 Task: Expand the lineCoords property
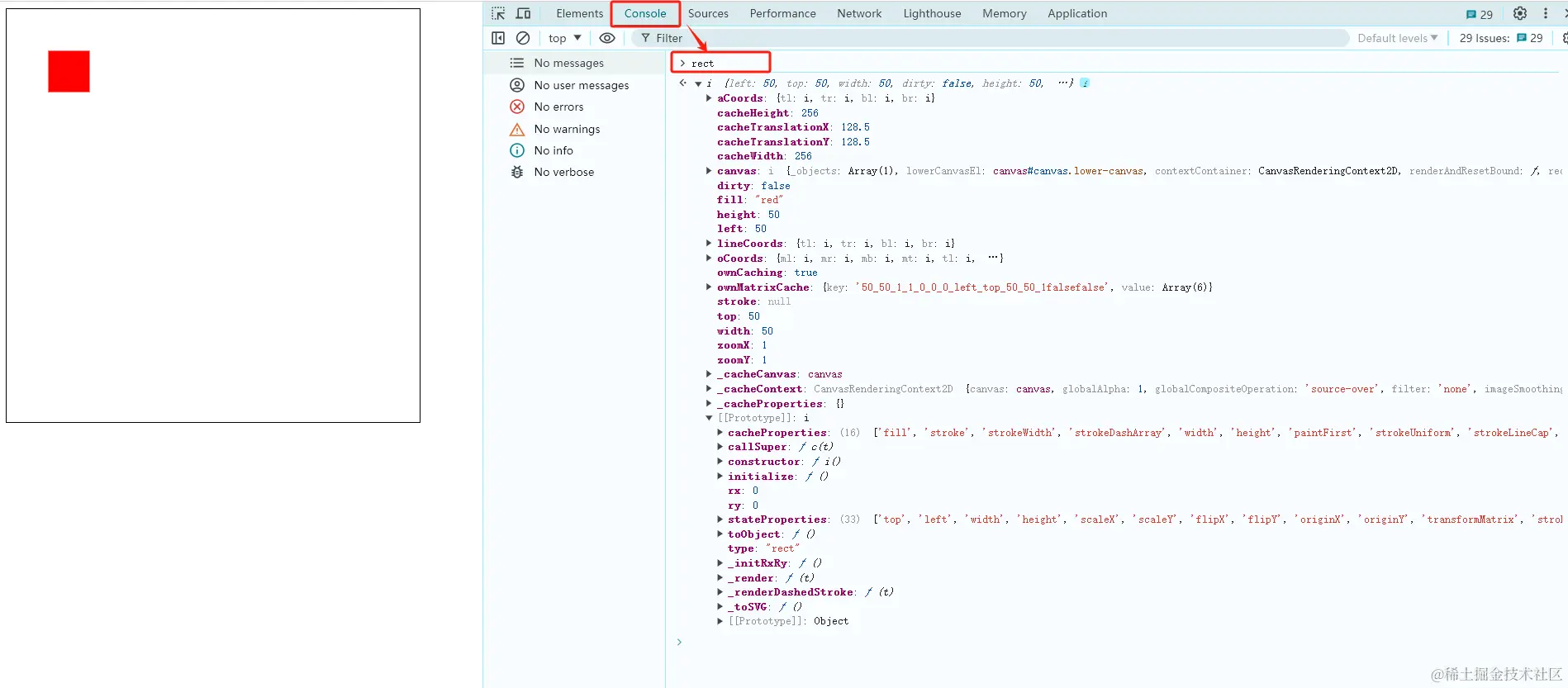tap(709, 244)
